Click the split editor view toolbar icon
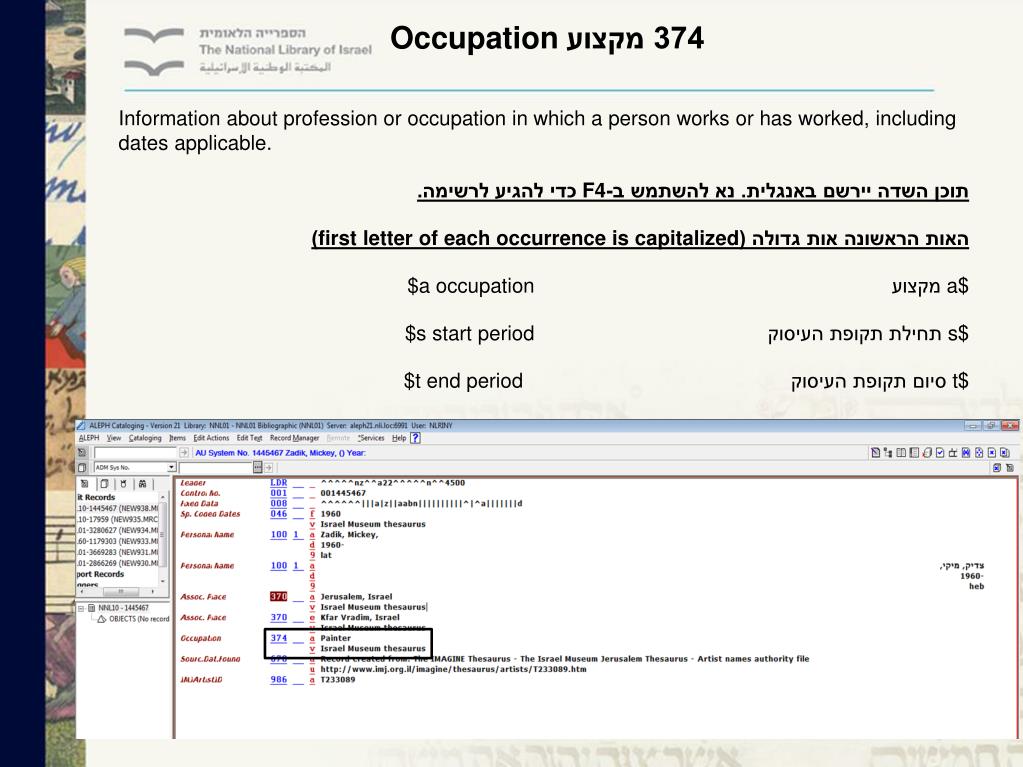Viewport: 1023px width, 767px height. tap(901, 453)
